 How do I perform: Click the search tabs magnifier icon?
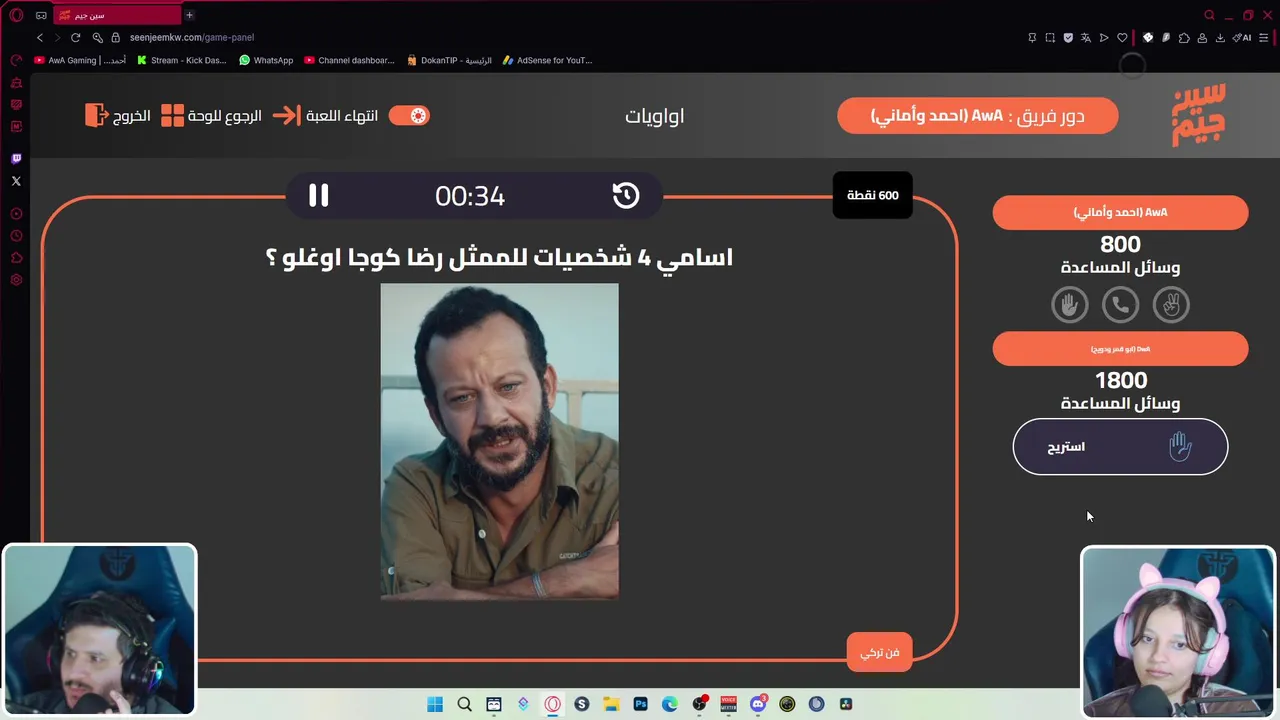pyautogui.click(x=1209, y=15)
